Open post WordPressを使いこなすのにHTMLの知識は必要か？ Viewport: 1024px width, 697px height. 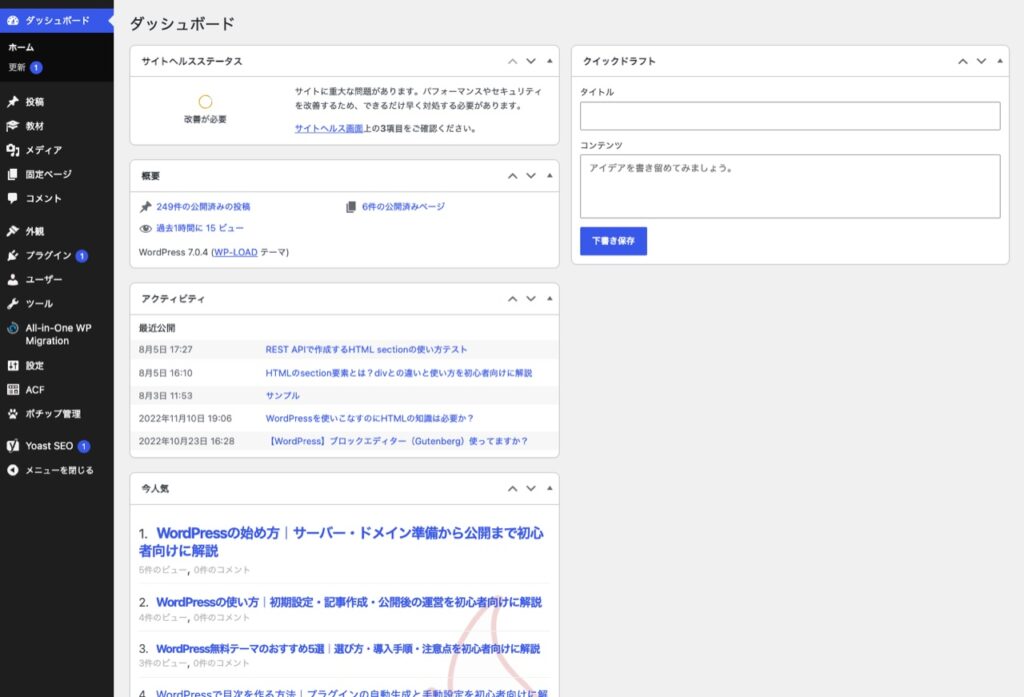(370, 418)
